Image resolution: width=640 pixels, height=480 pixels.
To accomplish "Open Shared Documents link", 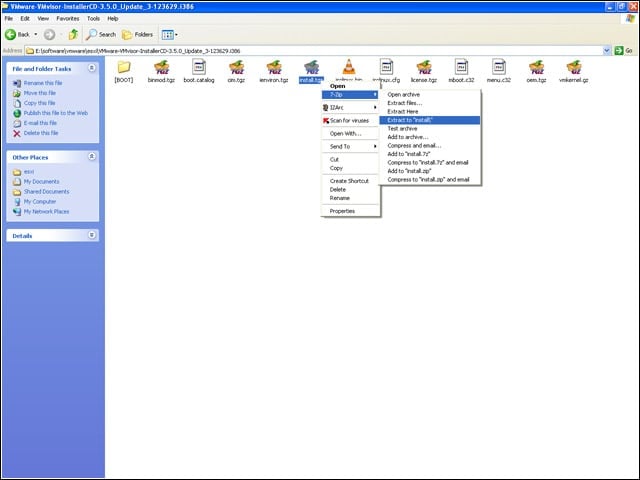I will [x=46, y=191].
